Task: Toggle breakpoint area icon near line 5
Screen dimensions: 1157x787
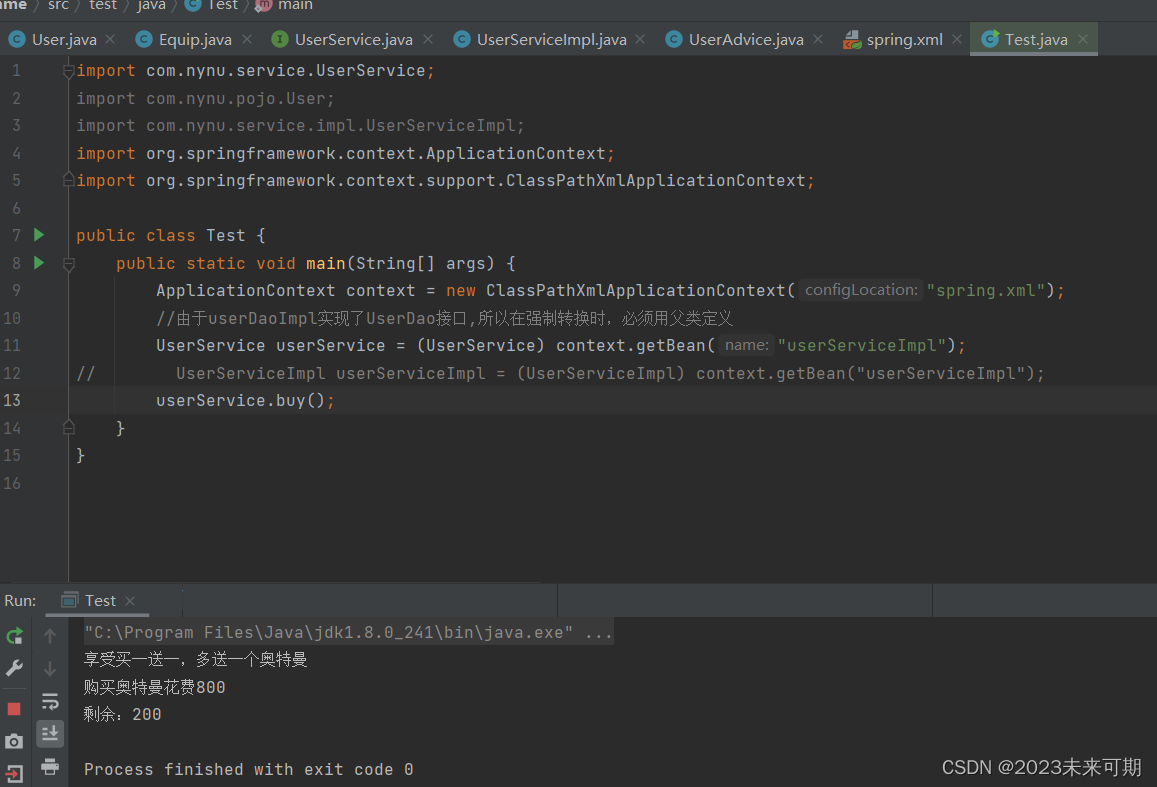Action: pos(68,180)
